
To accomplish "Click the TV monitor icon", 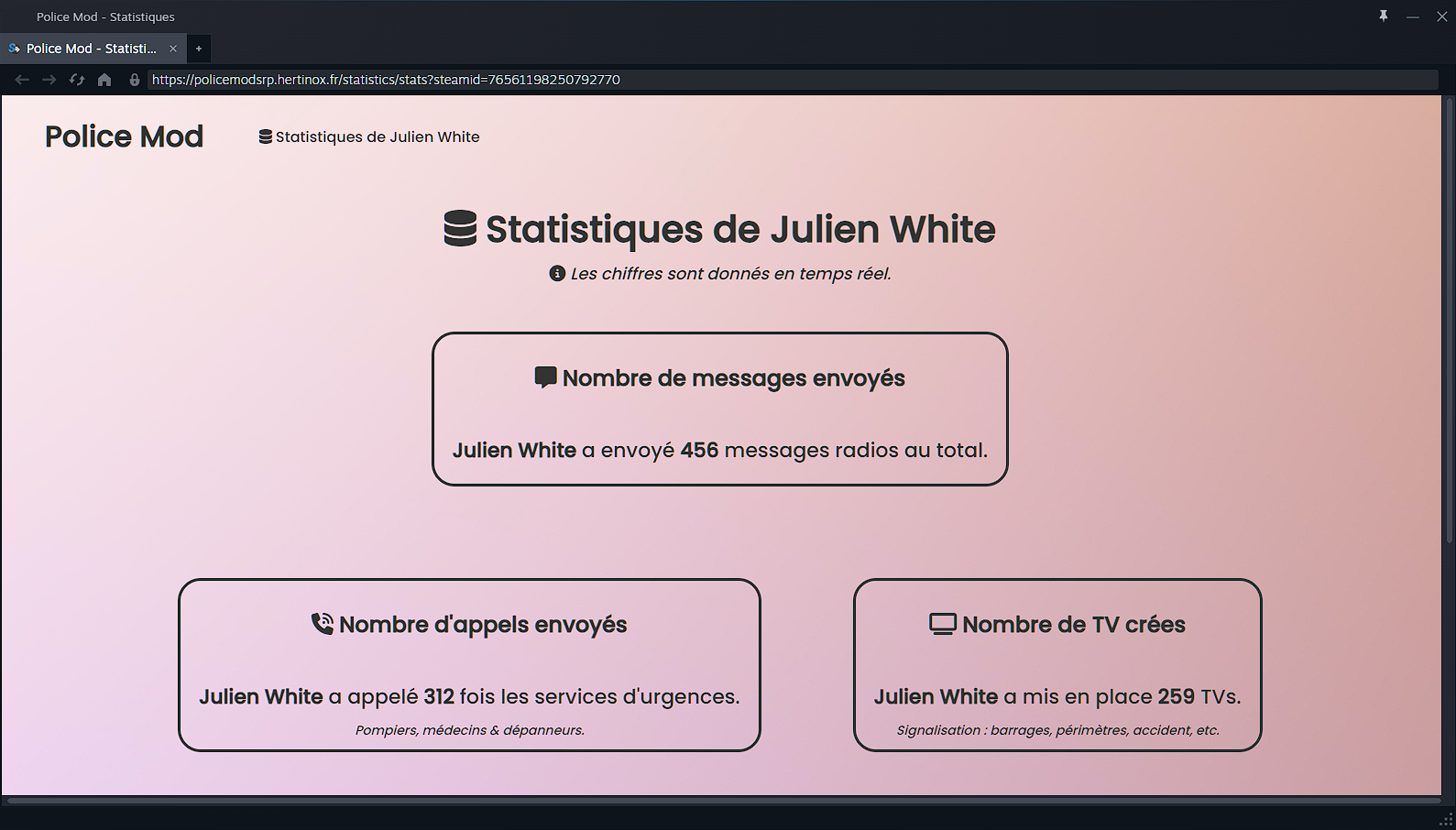I will click(x=942, y=624).
